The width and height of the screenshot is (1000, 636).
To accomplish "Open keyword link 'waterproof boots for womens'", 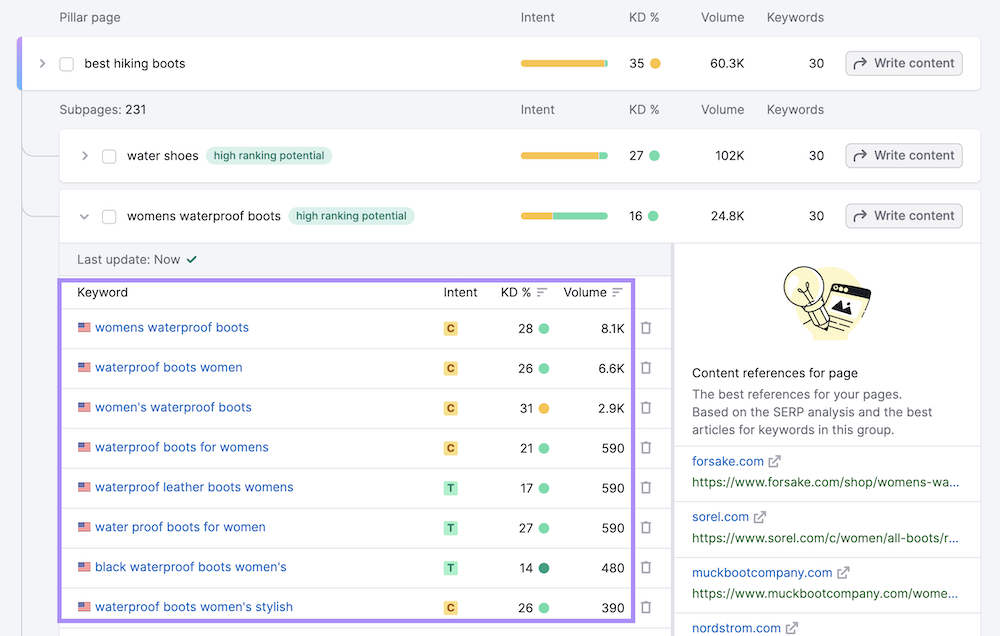I will pyautogui.click(x=182, y=447).
